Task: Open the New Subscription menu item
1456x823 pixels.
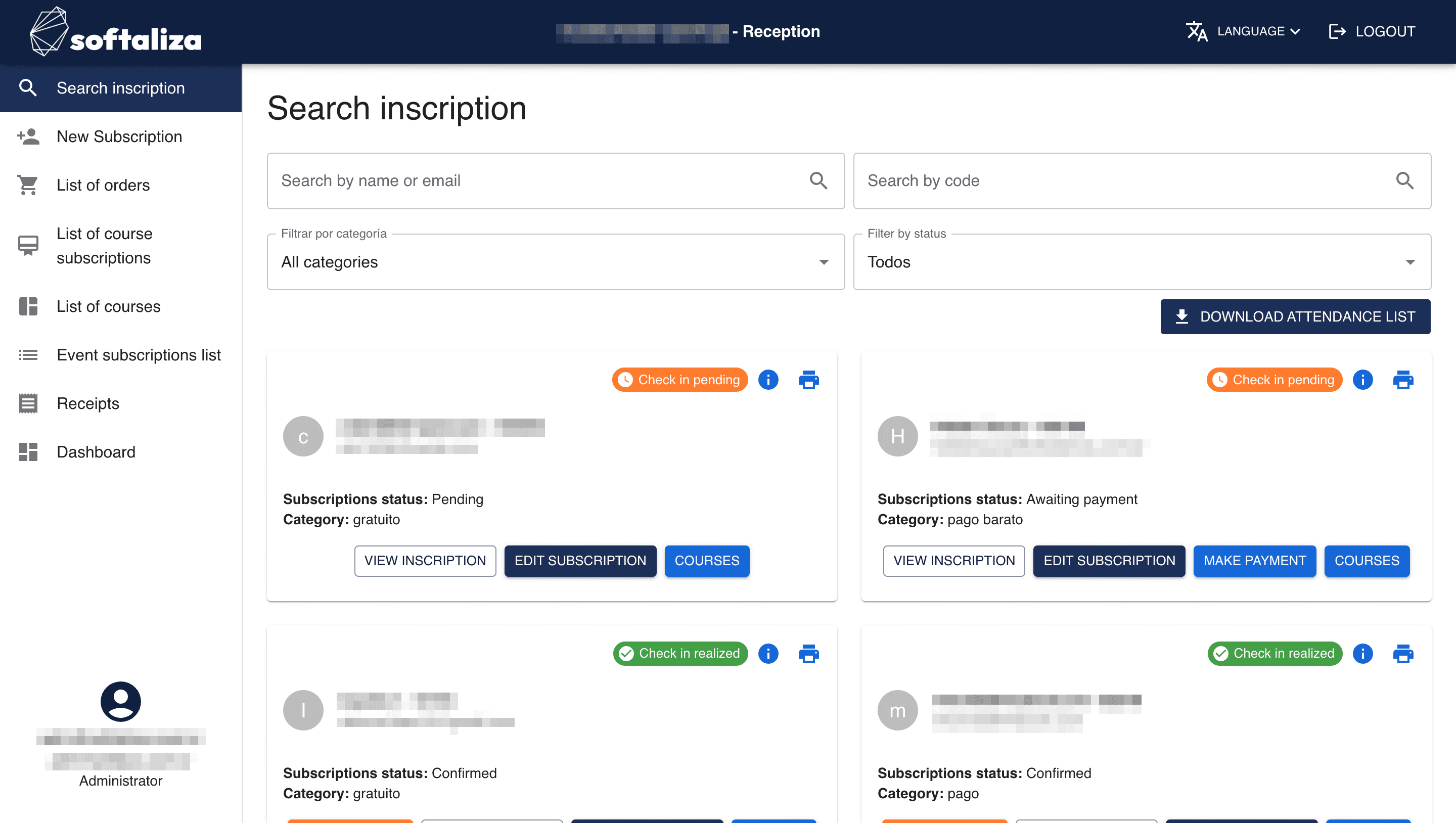Action: tap(119, 136)
